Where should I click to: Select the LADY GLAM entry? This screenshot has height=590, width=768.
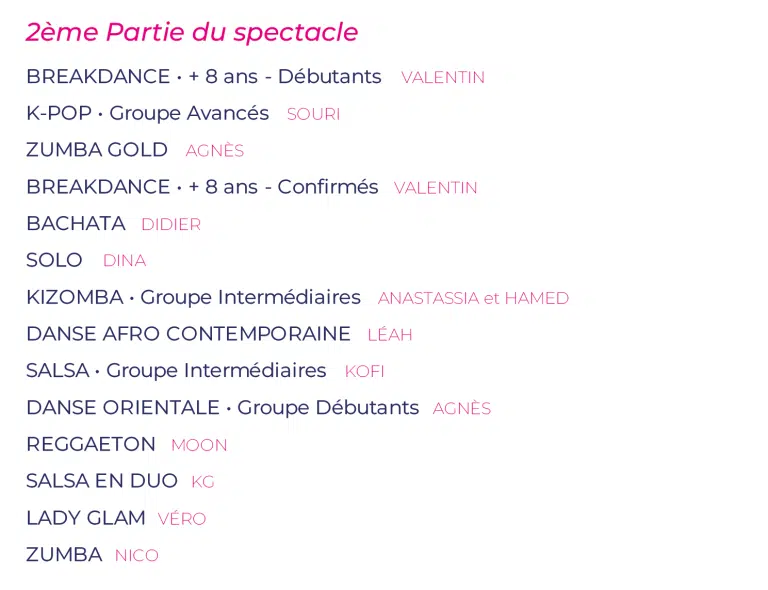pos(86,518)
